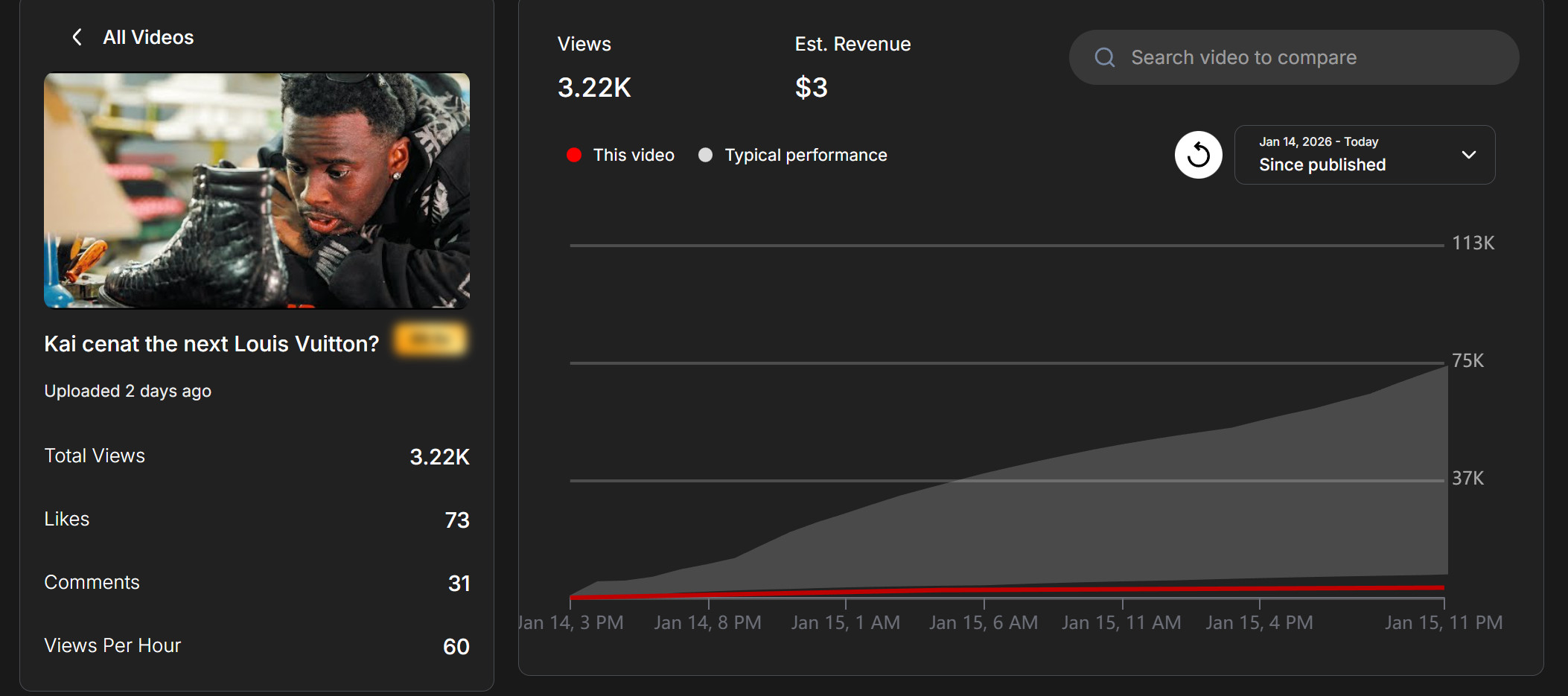1568x696 pixels.
Task: Click the 73 likes value
Action: (x=457, y=520)
